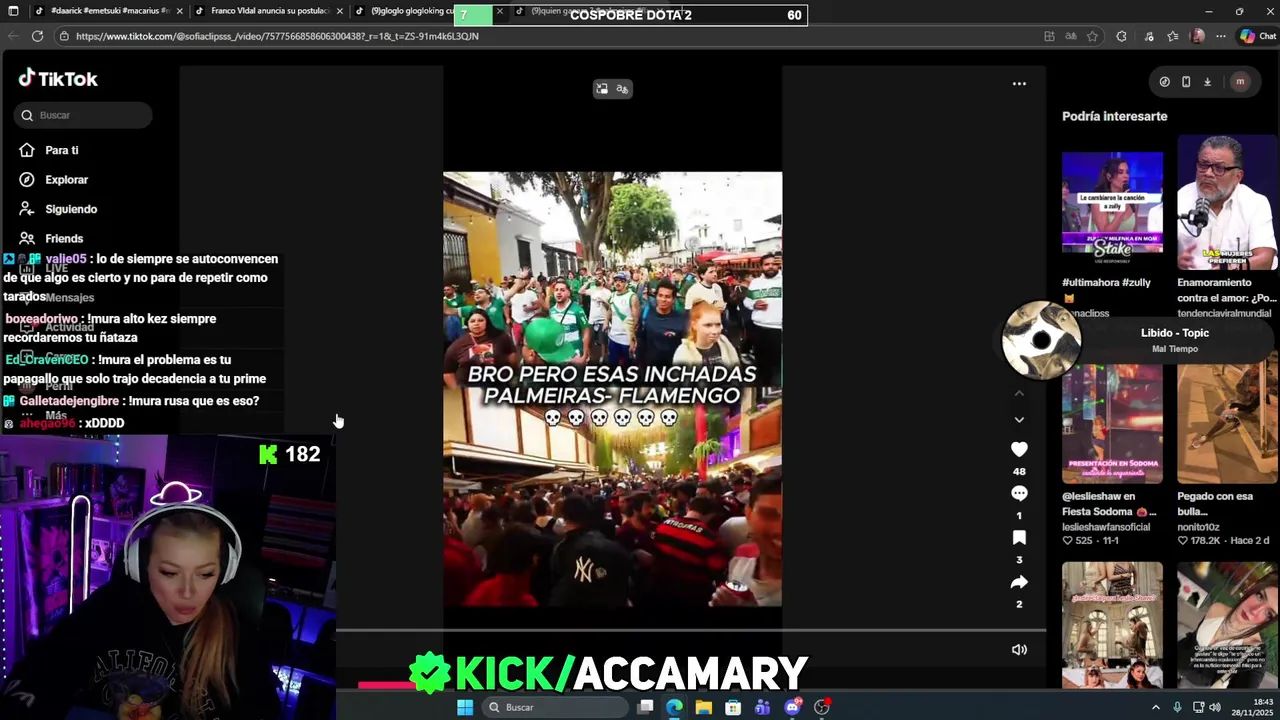Open the 'nonito10z' author link
Viewport: 1280px width, 720px height.
(x=1198, y=527)
